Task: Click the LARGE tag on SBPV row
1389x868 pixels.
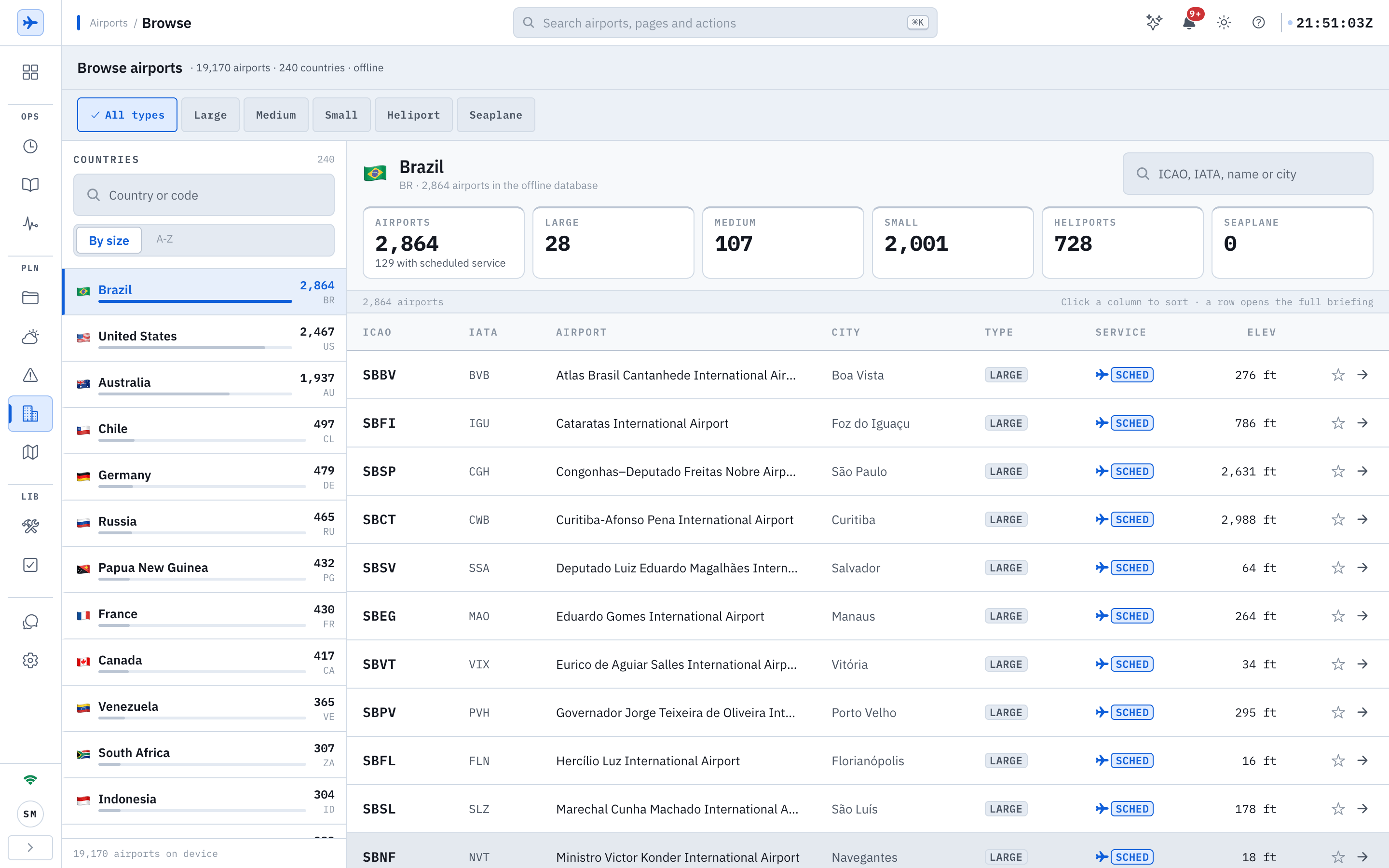Action: (x=1006, y=712)
